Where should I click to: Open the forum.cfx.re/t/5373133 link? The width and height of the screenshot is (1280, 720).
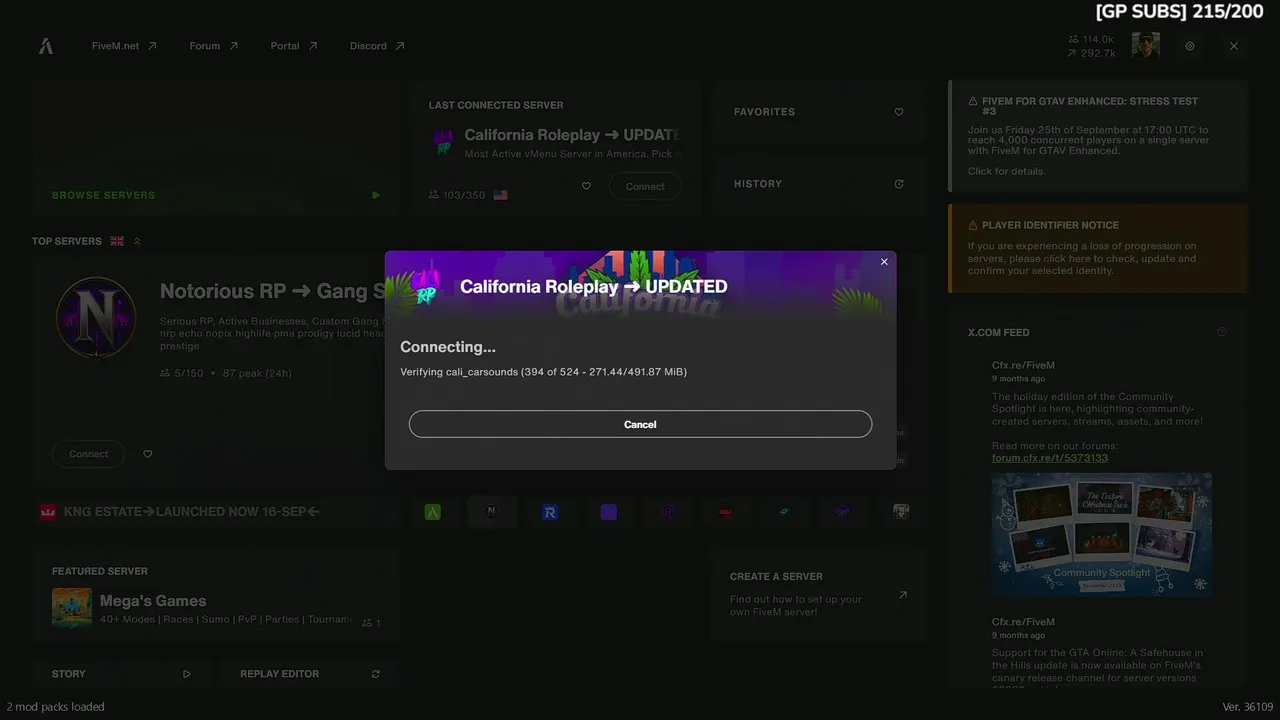pos(1050,458)
